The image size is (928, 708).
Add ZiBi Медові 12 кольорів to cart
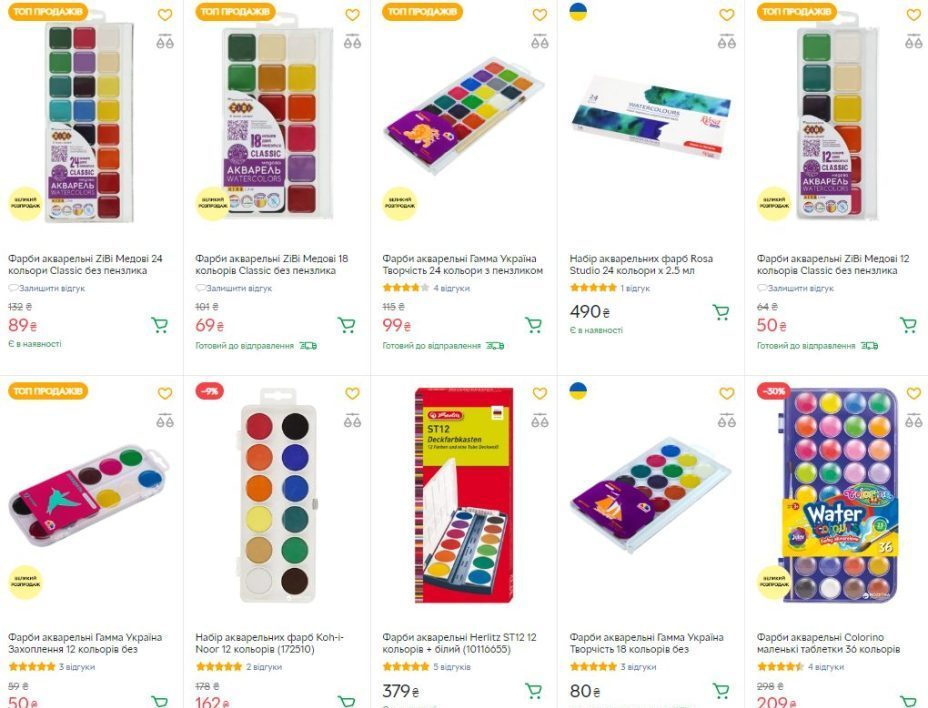(908, 325)
